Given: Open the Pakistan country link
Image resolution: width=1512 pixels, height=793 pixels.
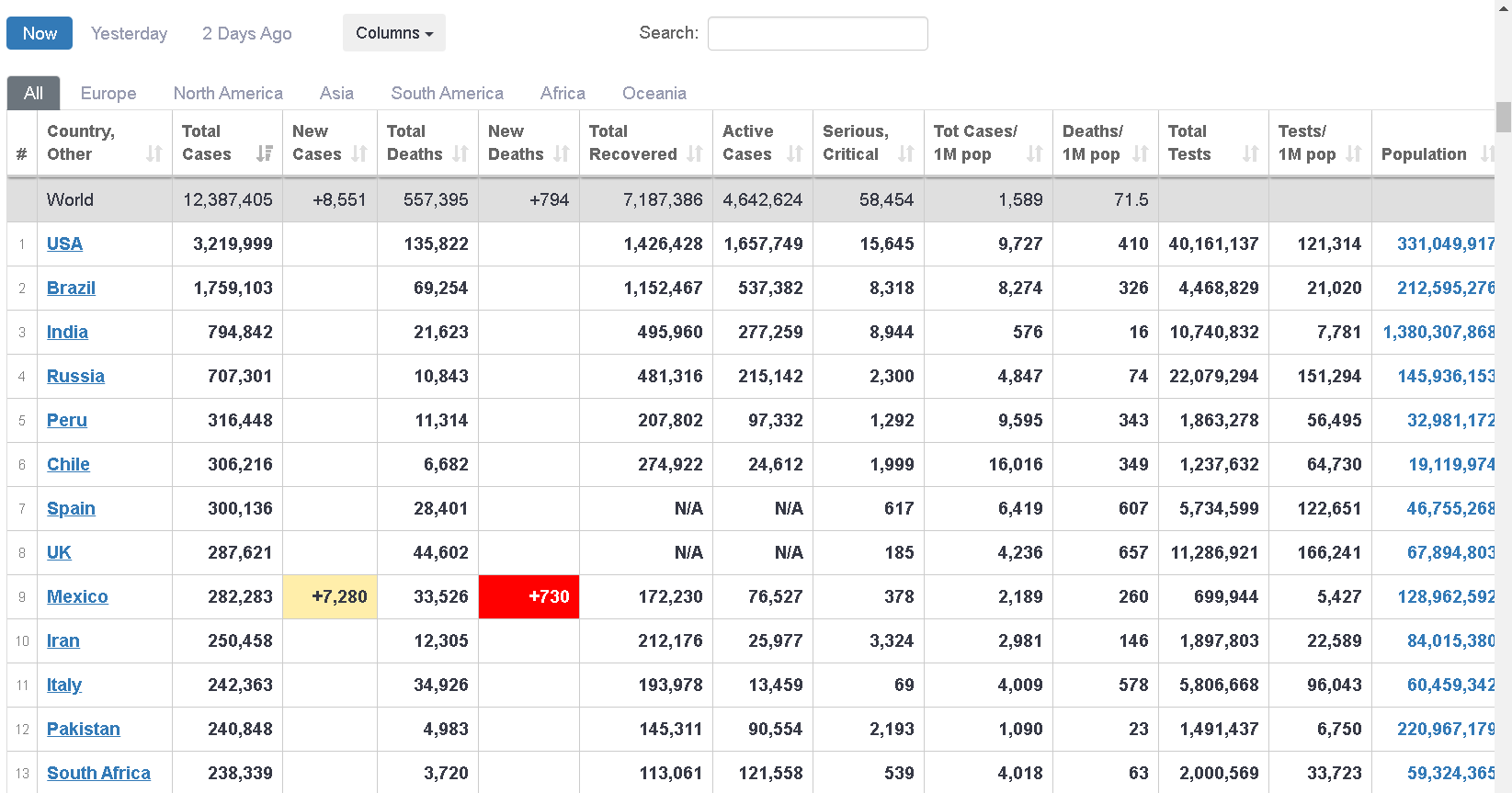Looking at the screenshot, I should (84, 729).
